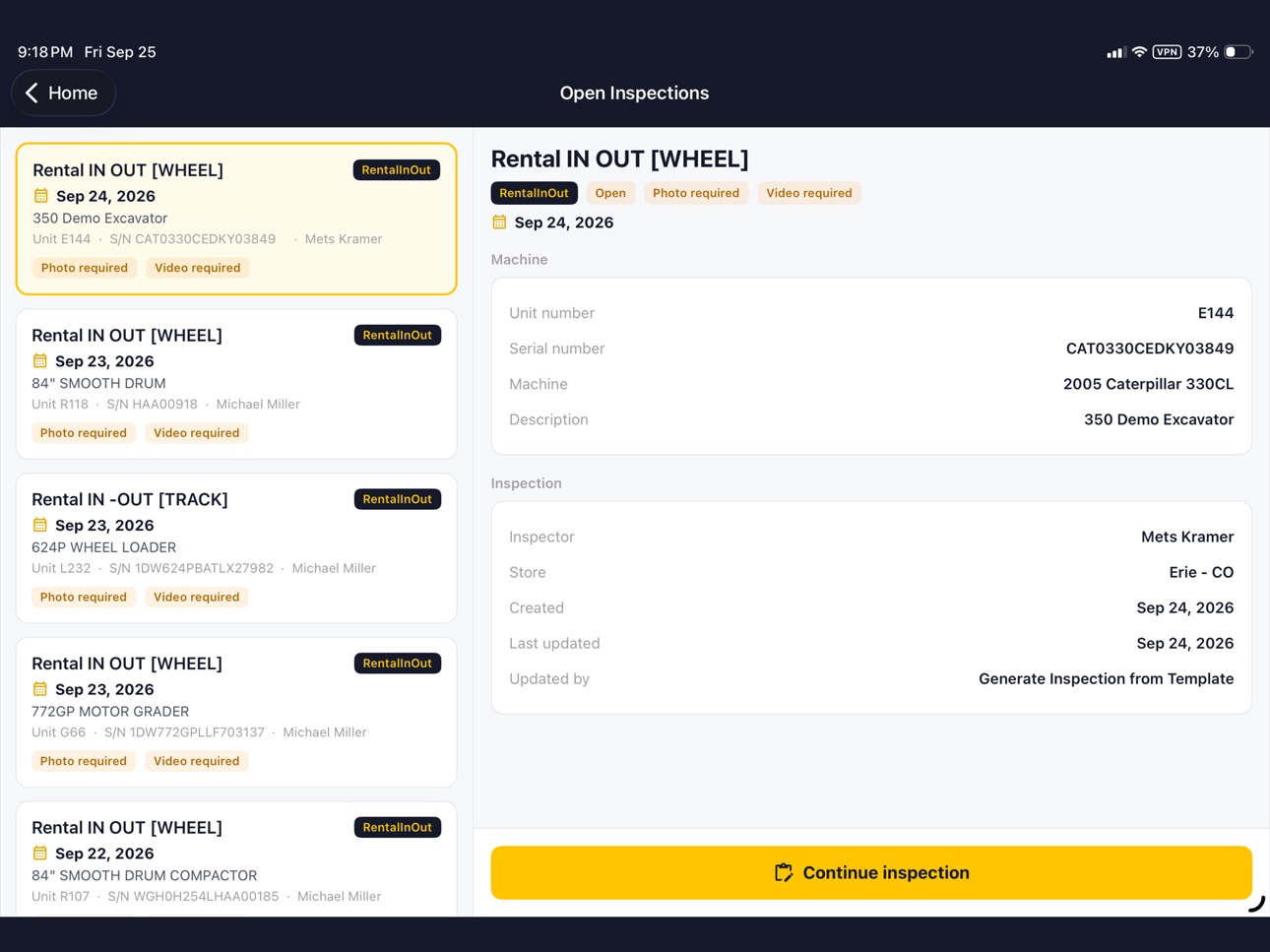Tap Video required tag in detail header

click(809, 193)
